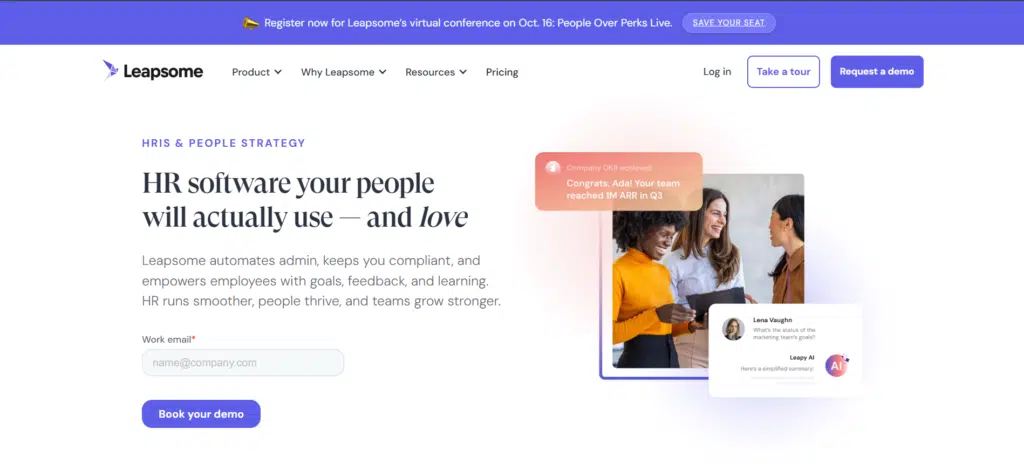This screenshot has height=470, width=1024.
Task: Expand the Resources navigation dropdown
Action: coord(436,72)
